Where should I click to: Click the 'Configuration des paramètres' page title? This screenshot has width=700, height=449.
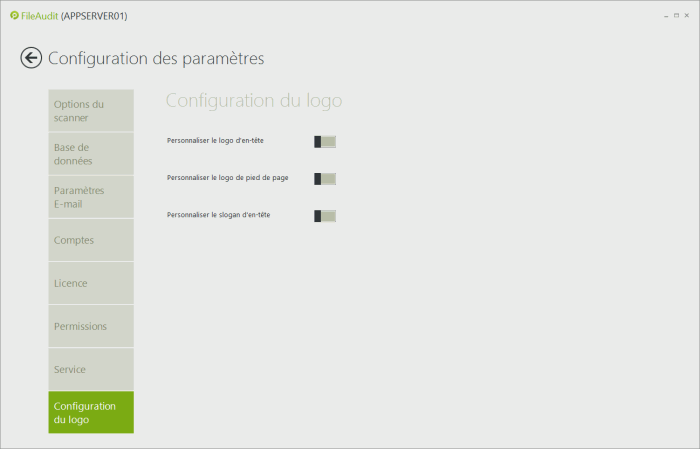click(156, 58)
